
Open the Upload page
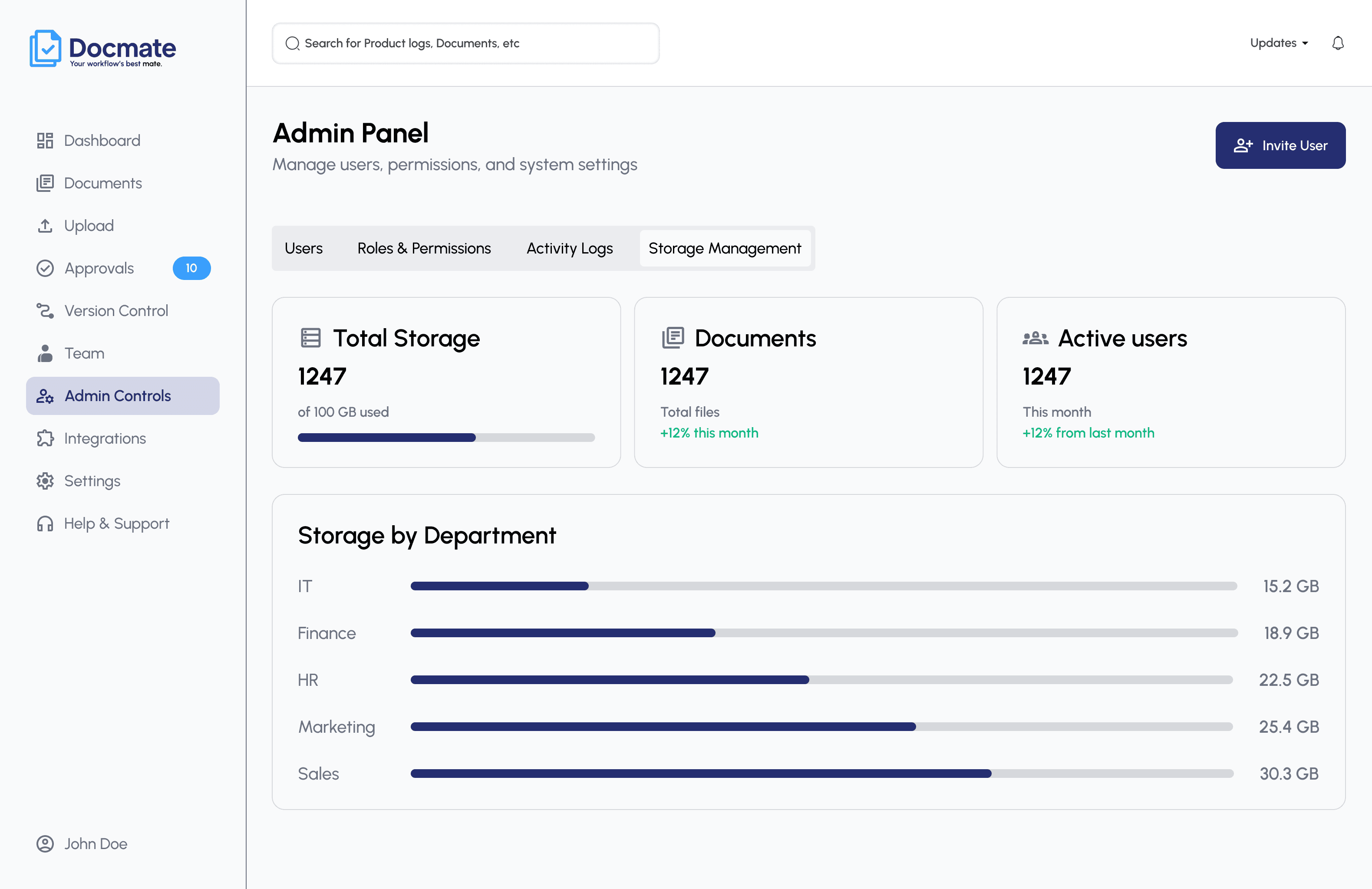[x=123, y=225]
